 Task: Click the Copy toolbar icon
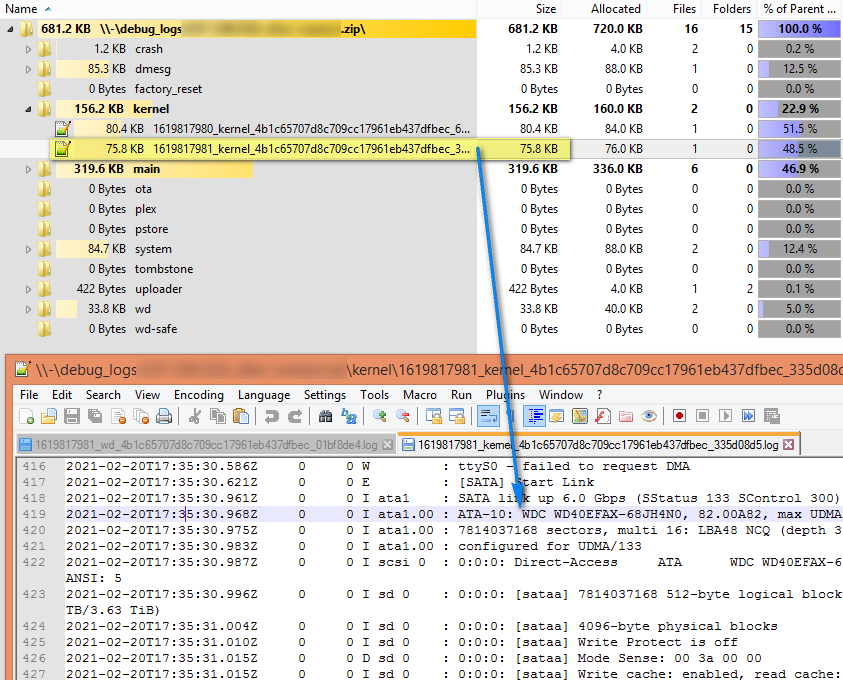coord(218,416)
